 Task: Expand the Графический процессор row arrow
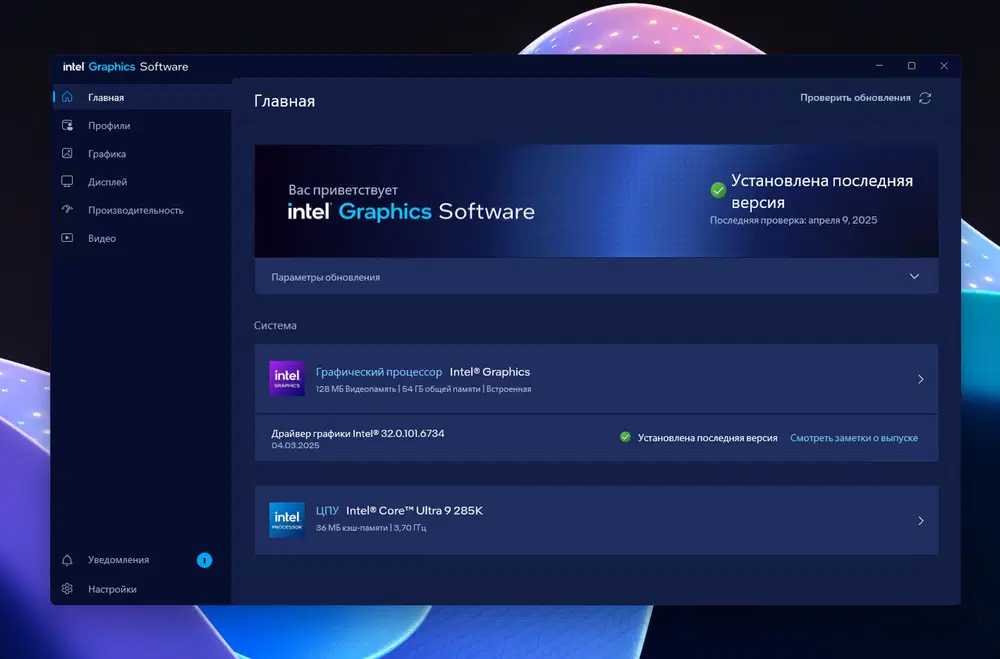pos(920,379)
